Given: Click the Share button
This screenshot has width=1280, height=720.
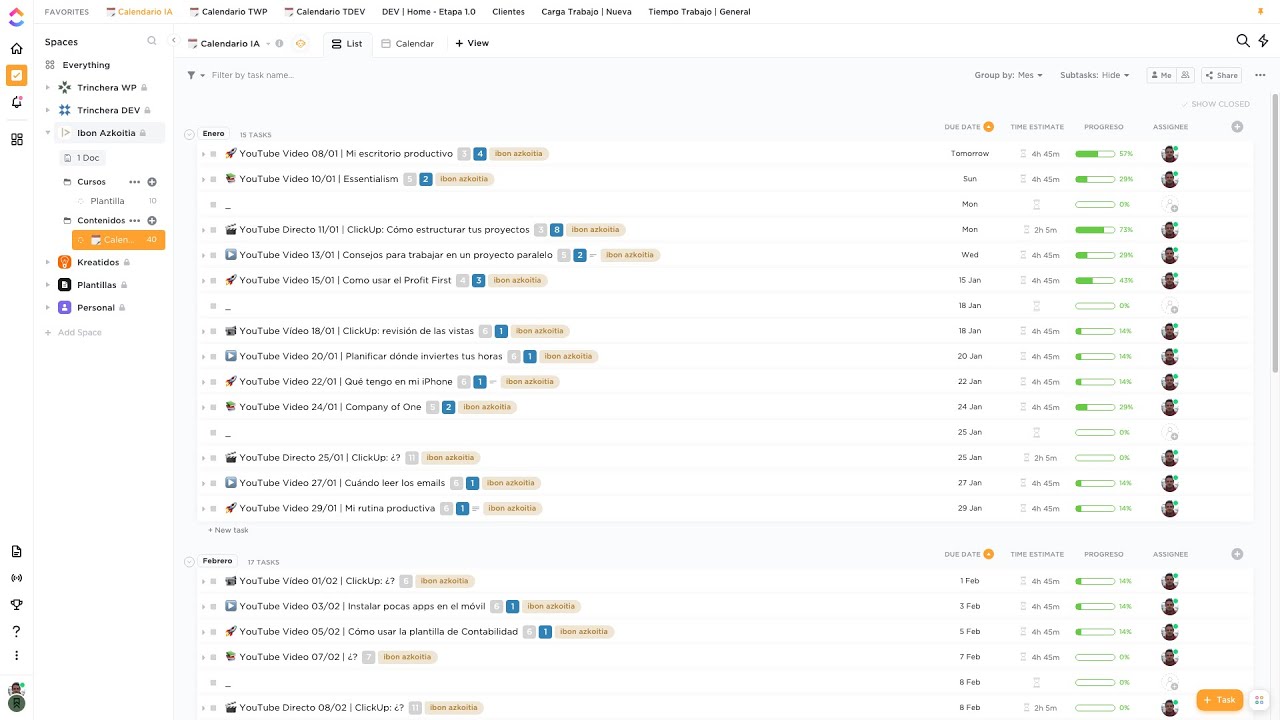Looking at the screenshot, I should tap(1221, 75).
